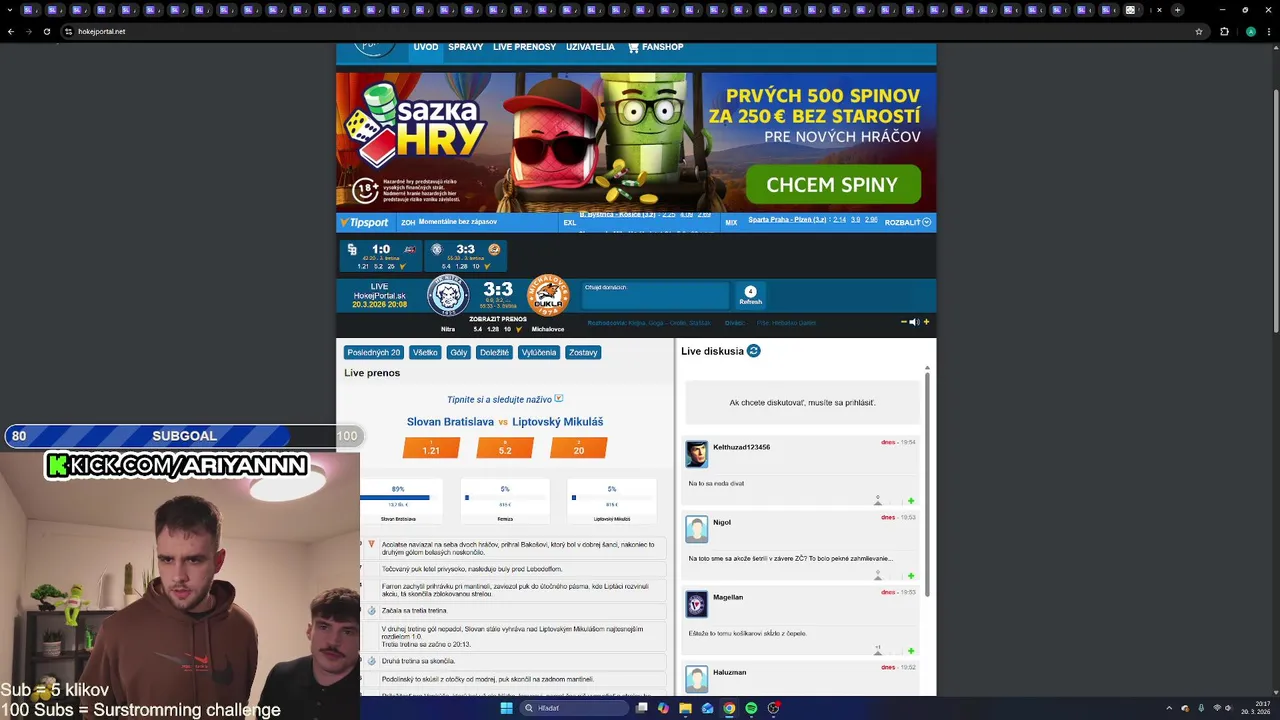Screen dimensions: 1280x720
Task: Open File Explorer from the taskbar
Action: (685, 708)
